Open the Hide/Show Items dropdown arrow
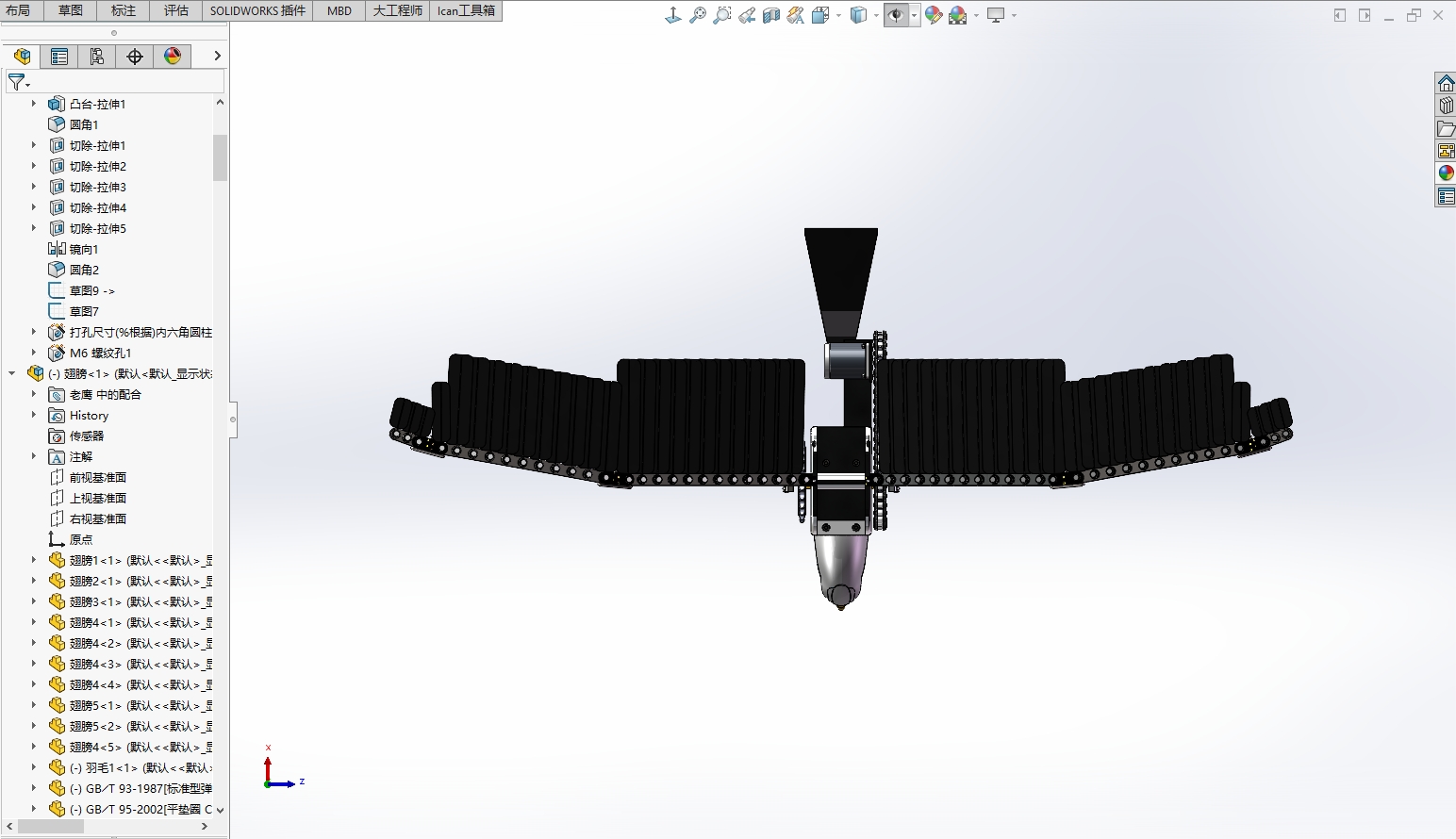 coord(914,15)
